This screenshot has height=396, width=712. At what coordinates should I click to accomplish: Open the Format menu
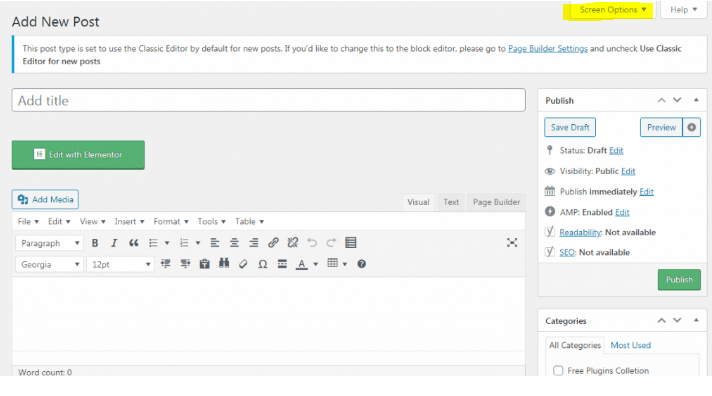(x=171, y=221)
